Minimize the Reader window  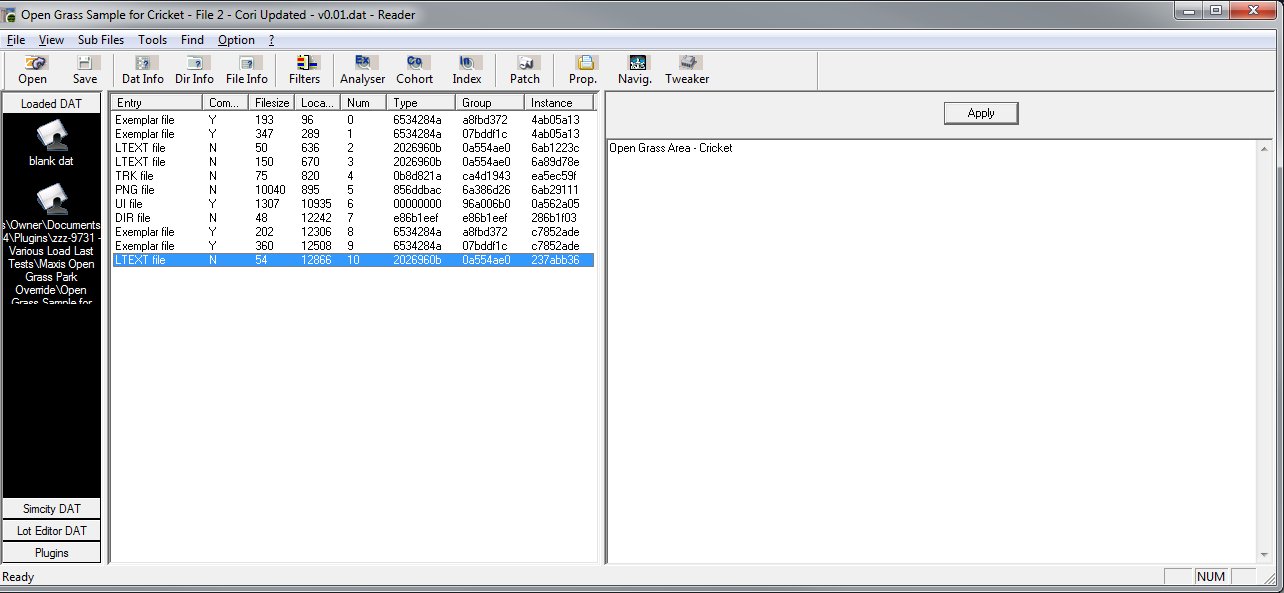[x=1190, y=11]
